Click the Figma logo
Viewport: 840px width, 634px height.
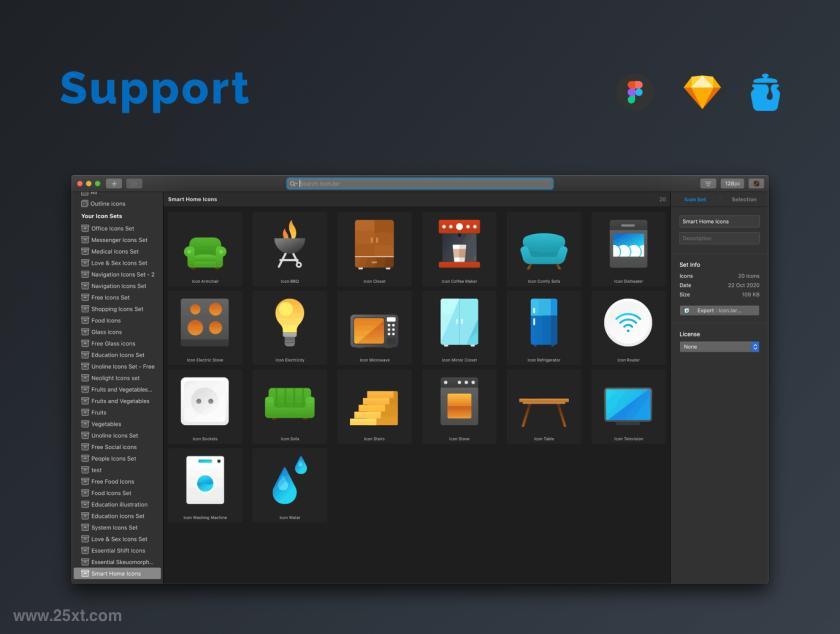pyautogui.click(x=635, y=92)
